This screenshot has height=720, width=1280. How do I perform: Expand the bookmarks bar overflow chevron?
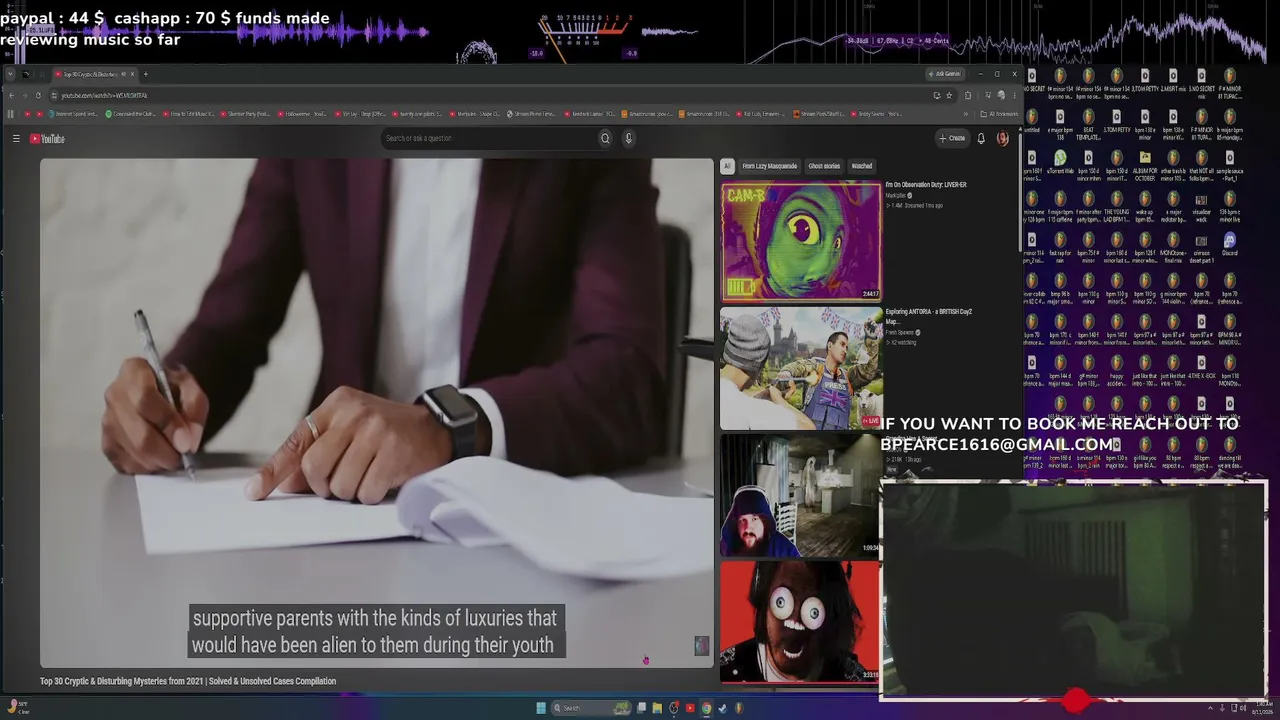click(966, 114)
